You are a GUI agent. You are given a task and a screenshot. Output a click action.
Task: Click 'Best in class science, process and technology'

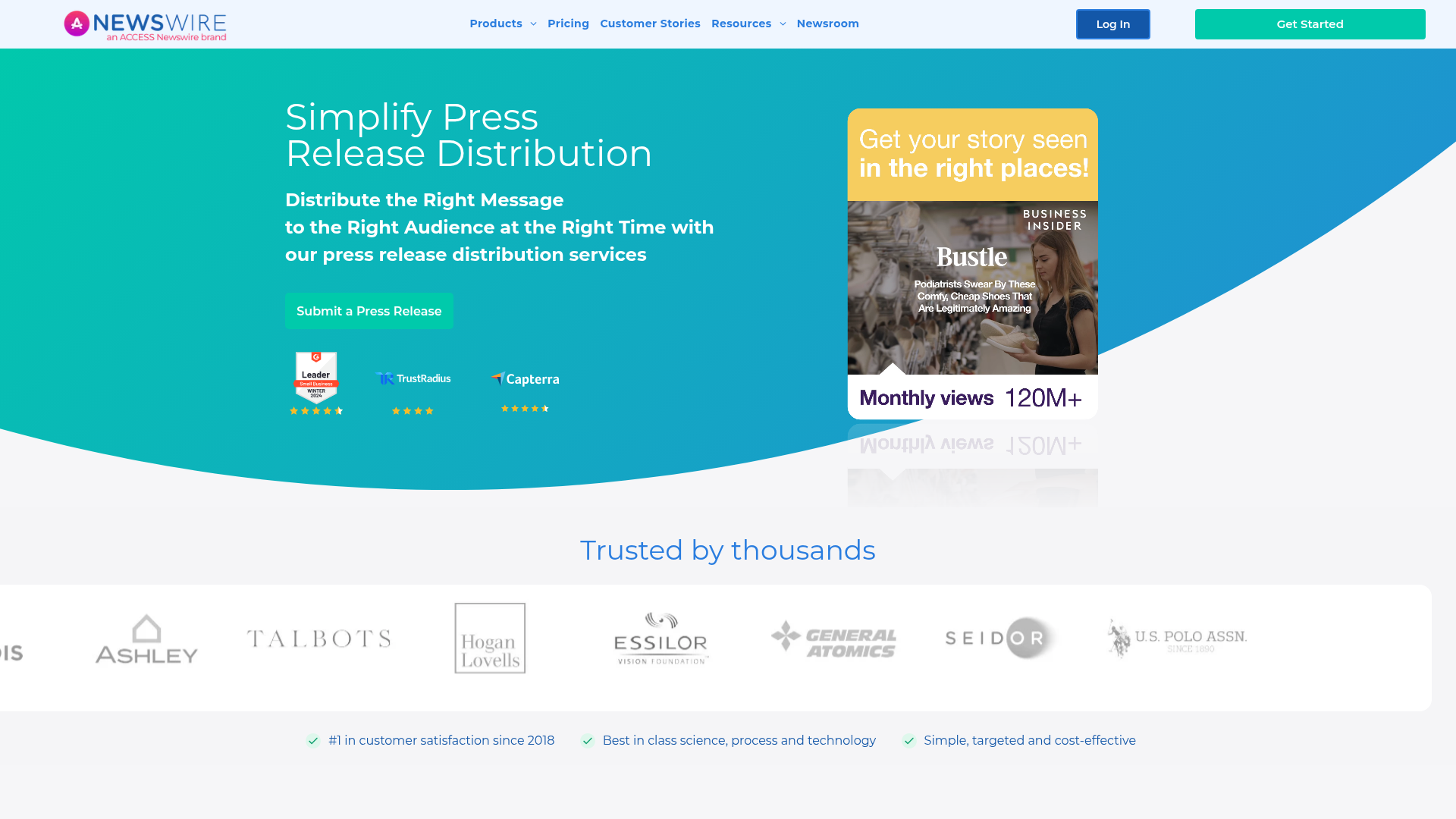[x=739, y=740]
